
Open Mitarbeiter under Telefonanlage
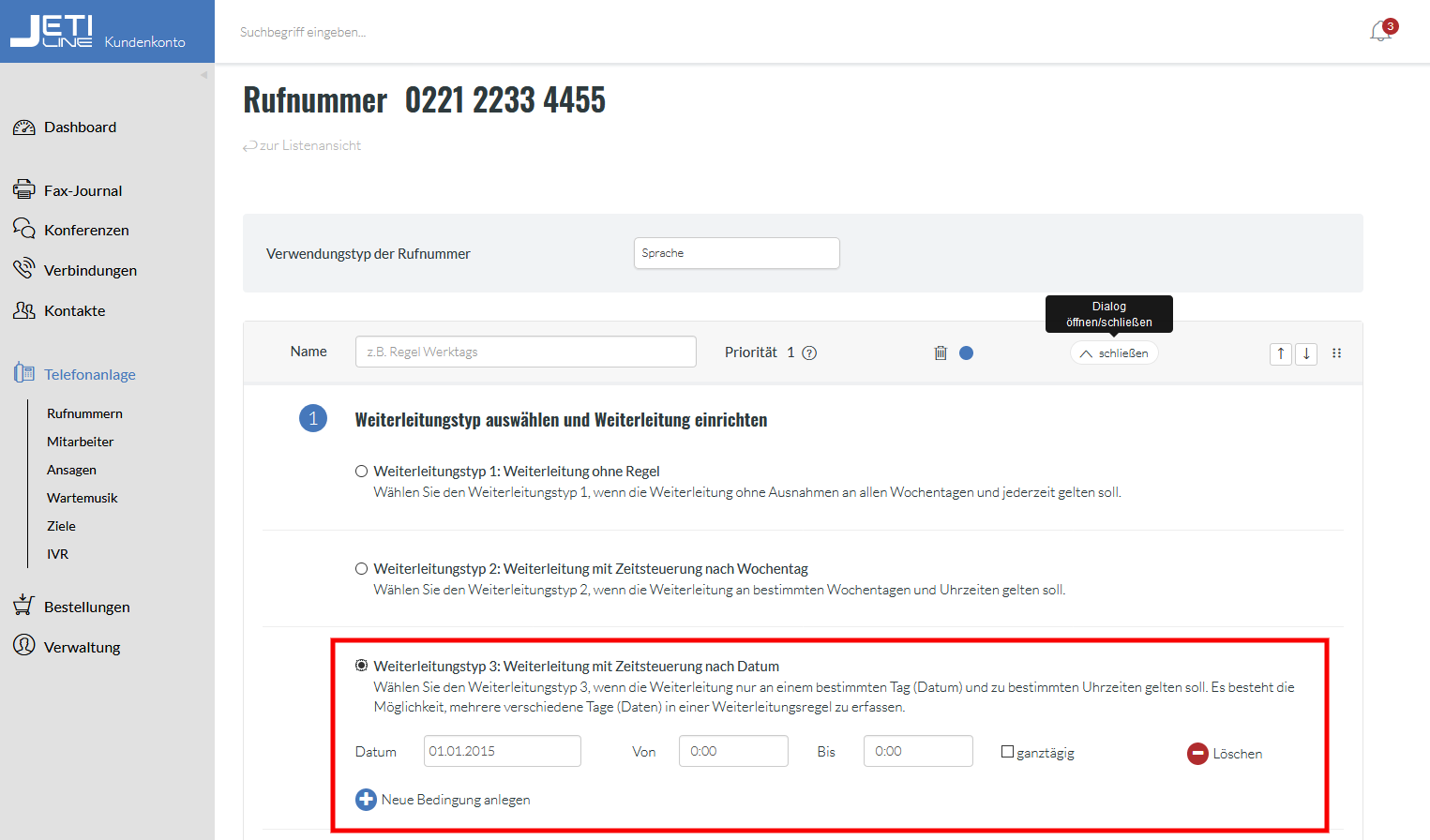click(81, 442)
